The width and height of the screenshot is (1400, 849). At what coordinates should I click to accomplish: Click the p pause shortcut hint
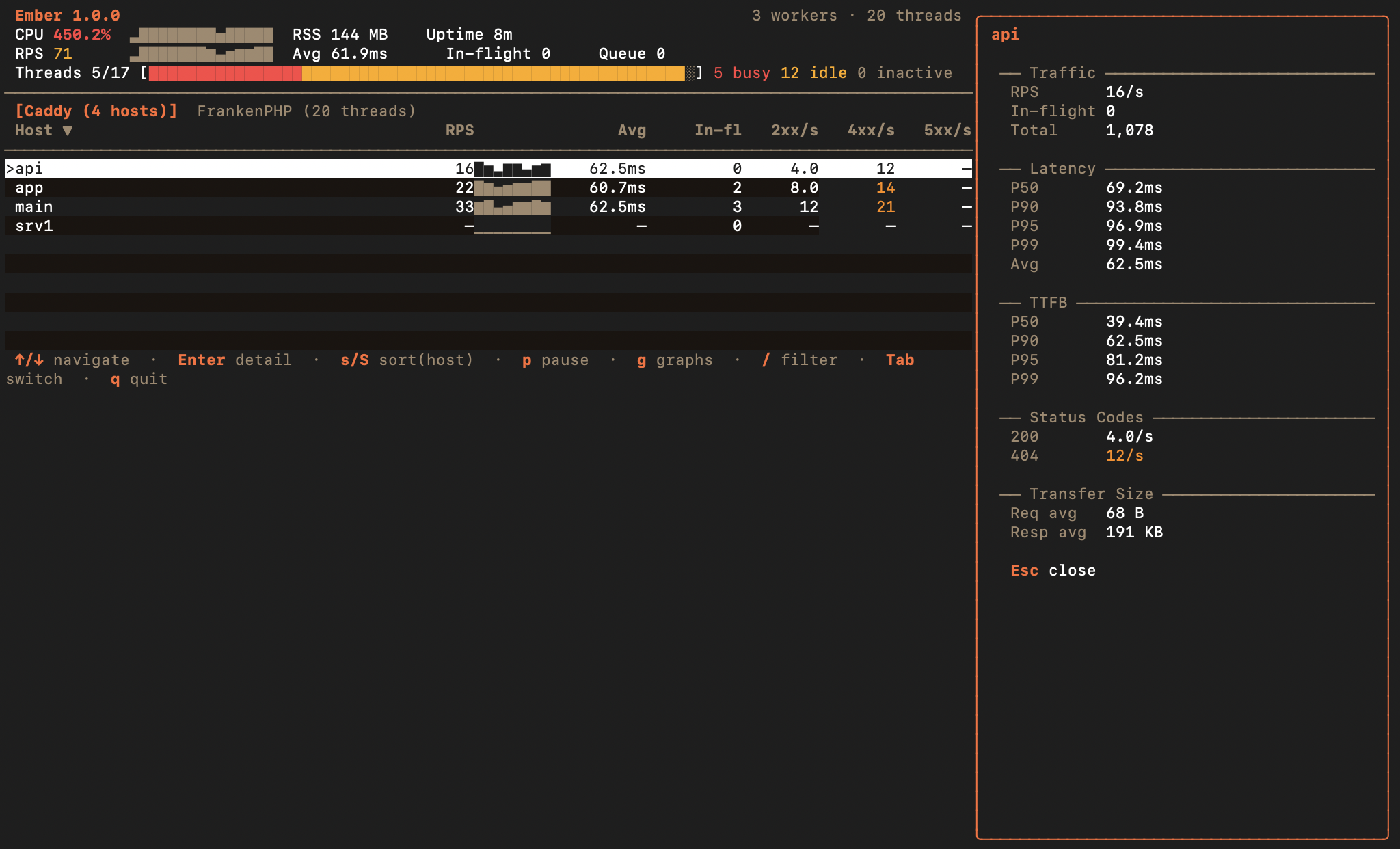click(x=555, y=360)
